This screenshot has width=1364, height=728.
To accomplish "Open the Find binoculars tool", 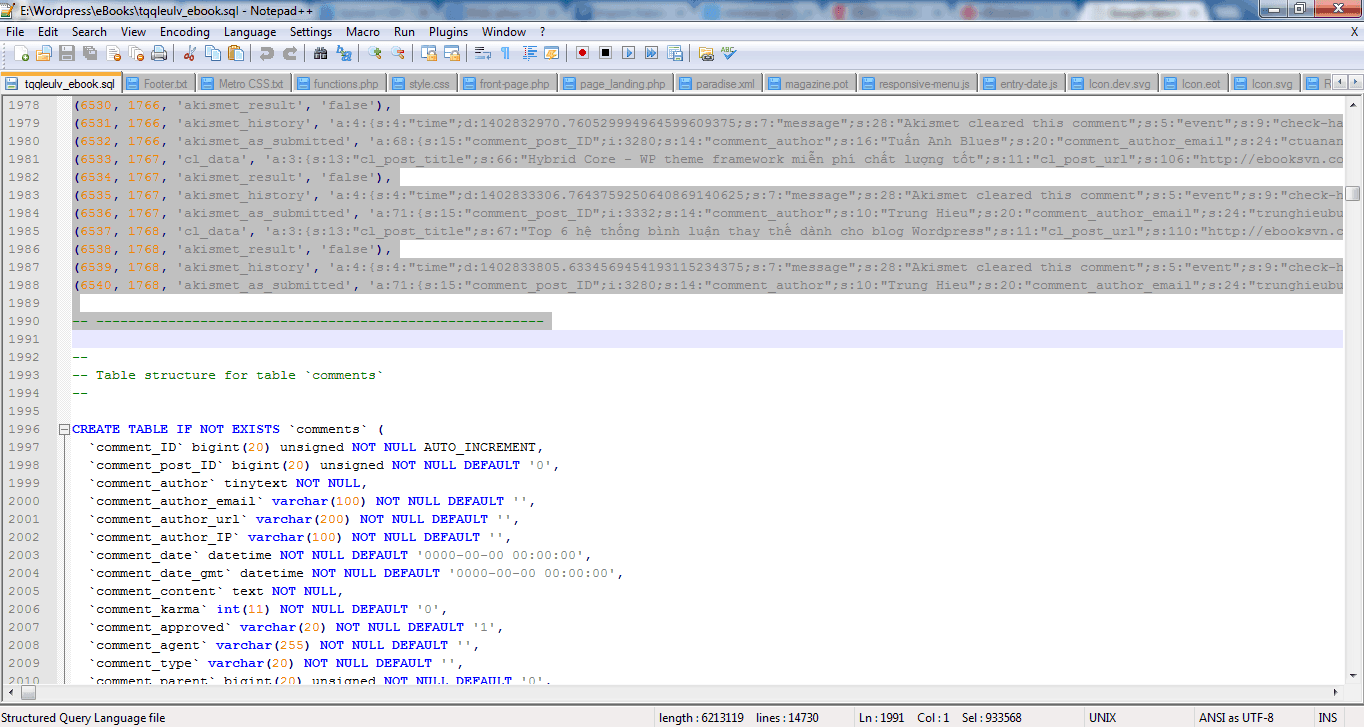I will [x=321, y=53].
